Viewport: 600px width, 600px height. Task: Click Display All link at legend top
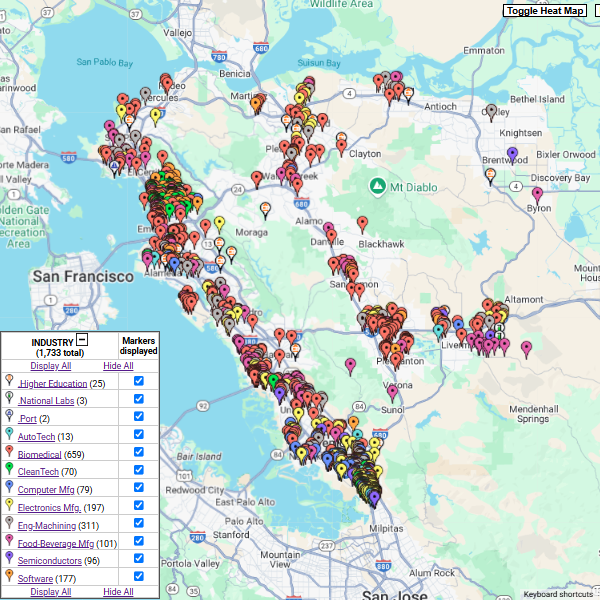[x=51, y=366]
